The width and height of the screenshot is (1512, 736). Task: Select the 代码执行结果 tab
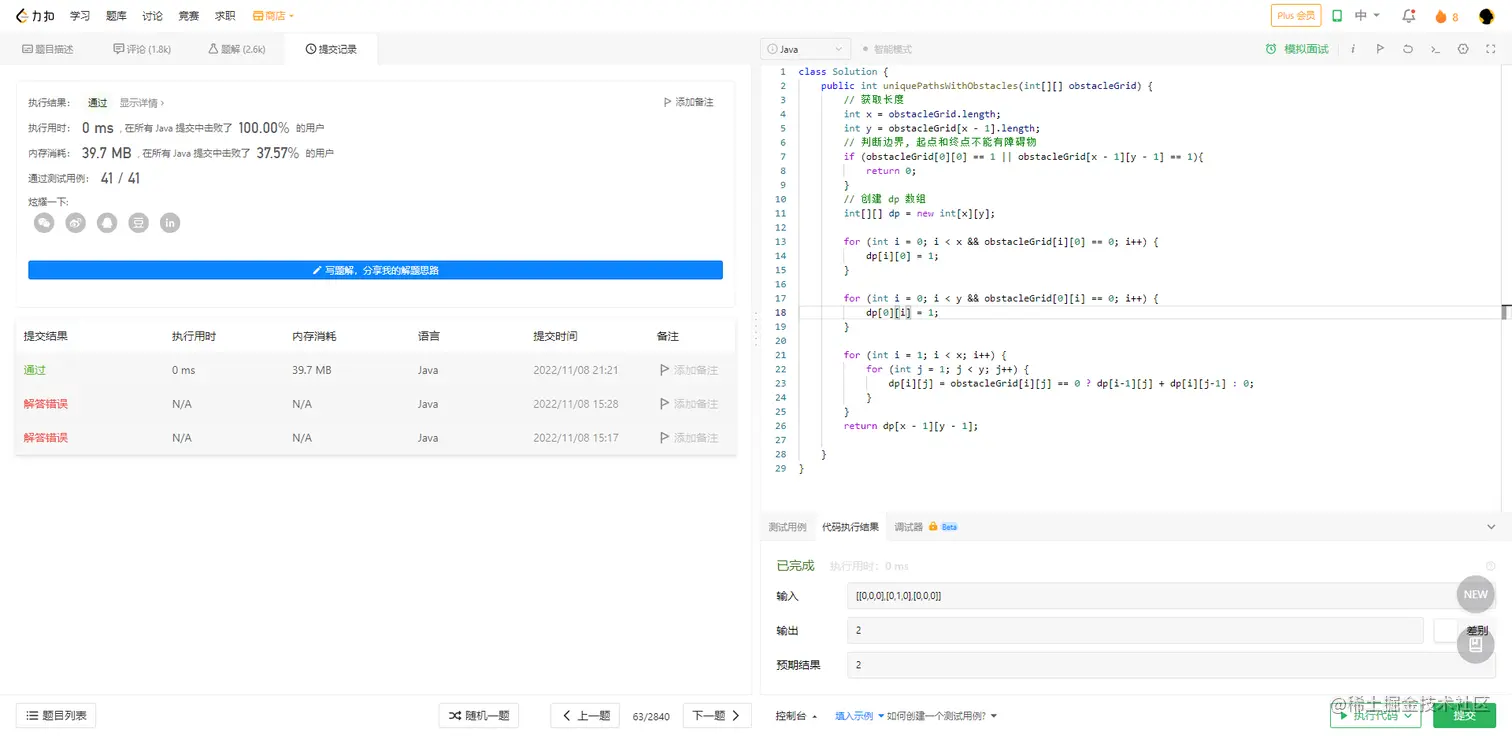(x=850, y=527)
